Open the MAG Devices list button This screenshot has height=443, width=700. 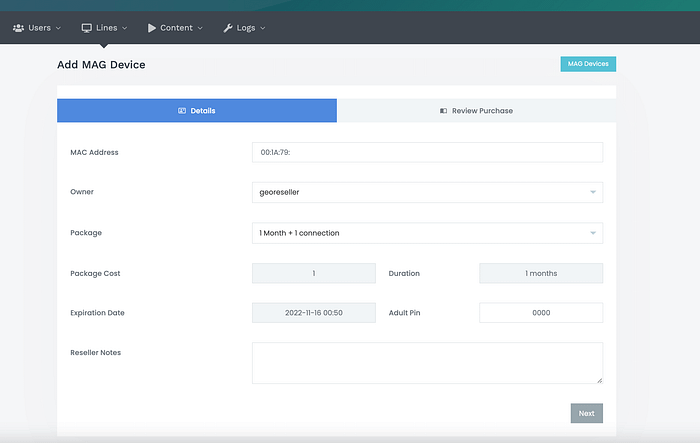588,64
